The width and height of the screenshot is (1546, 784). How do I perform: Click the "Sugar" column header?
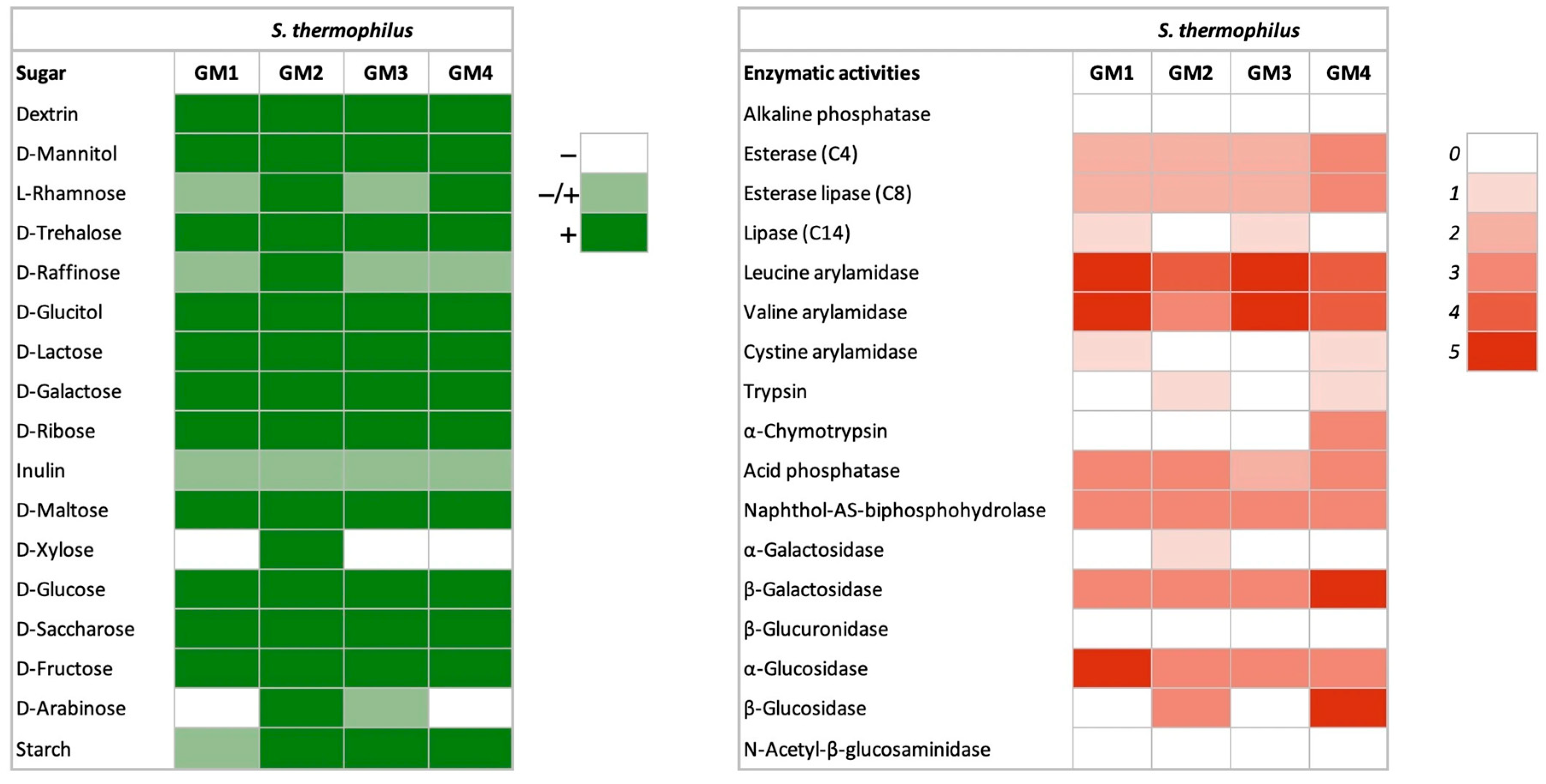tap(41, 73)
